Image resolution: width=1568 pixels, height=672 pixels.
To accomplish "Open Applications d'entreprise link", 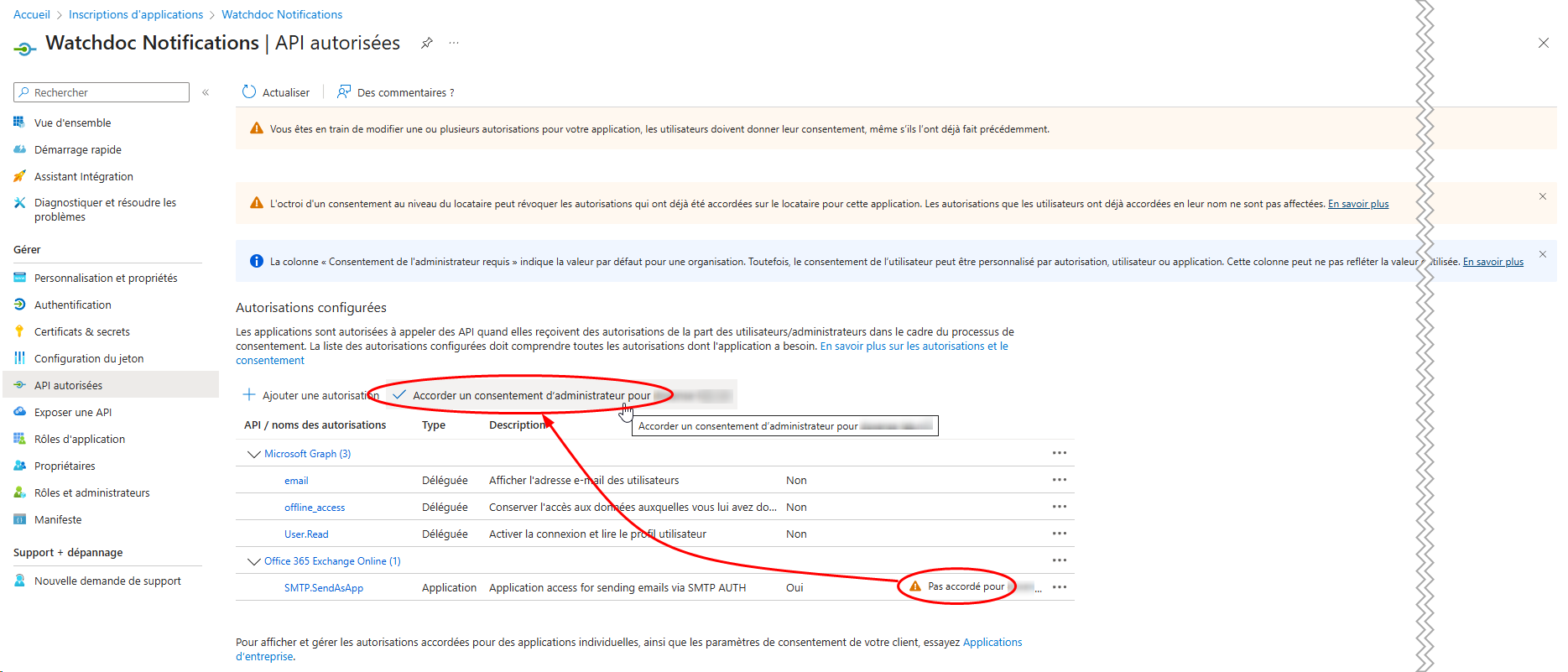I will click(x=629, y=649).
